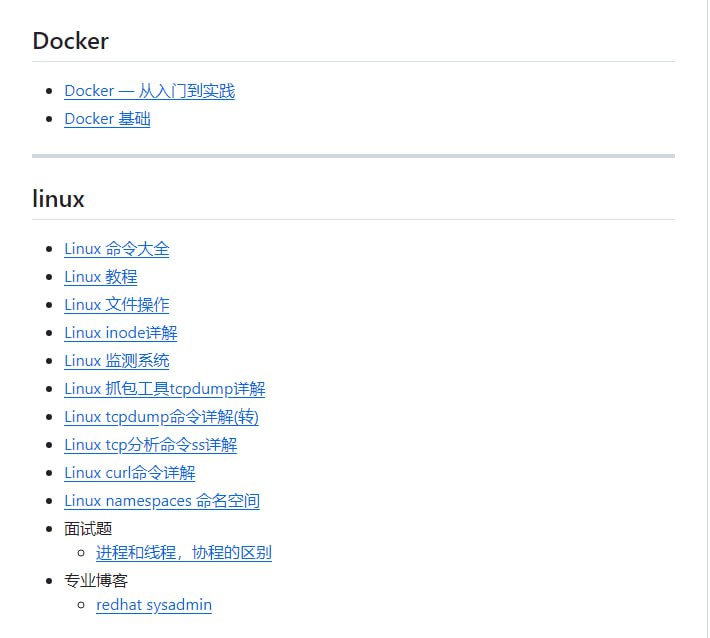Click the 专业博客 list item text

[96, 580]
